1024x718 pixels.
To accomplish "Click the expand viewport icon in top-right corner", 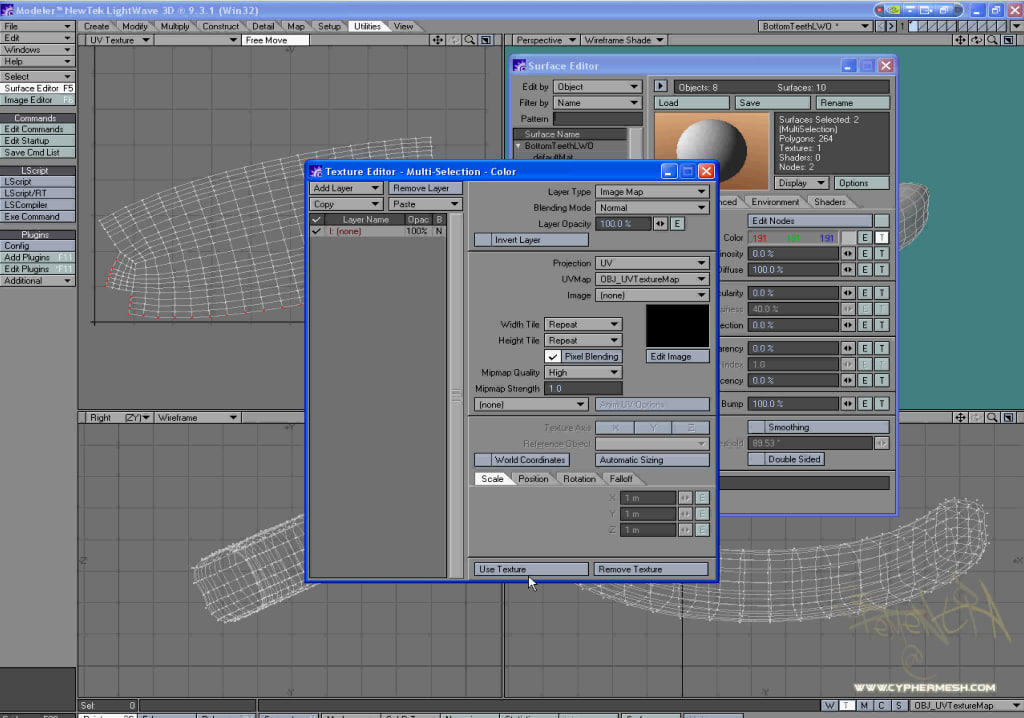I will [1008, 40].
